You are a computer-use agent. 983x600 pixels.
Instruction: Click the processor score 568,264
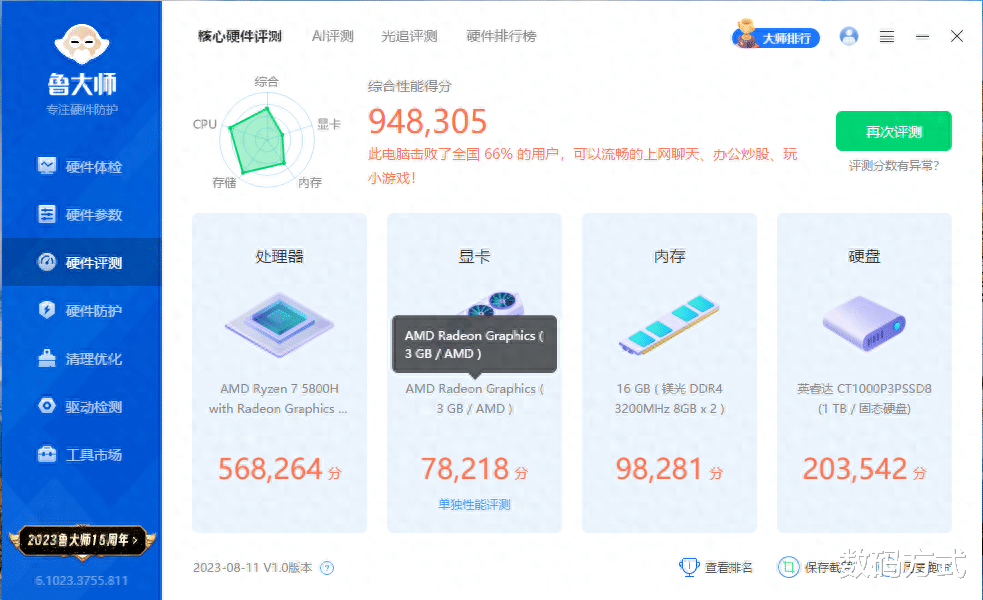270,469
